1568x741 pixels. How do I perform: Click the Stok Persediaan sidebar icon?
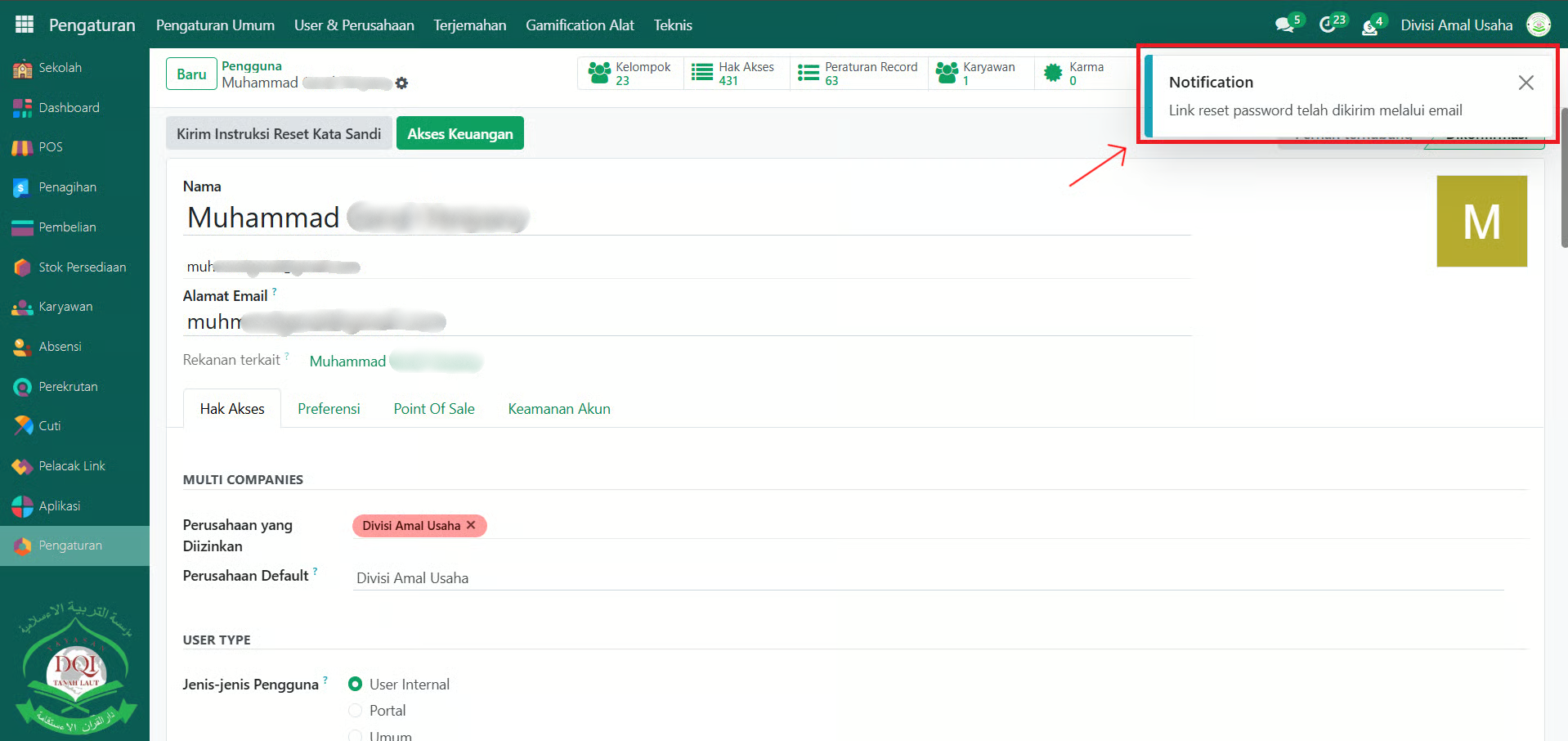[23, 267]
